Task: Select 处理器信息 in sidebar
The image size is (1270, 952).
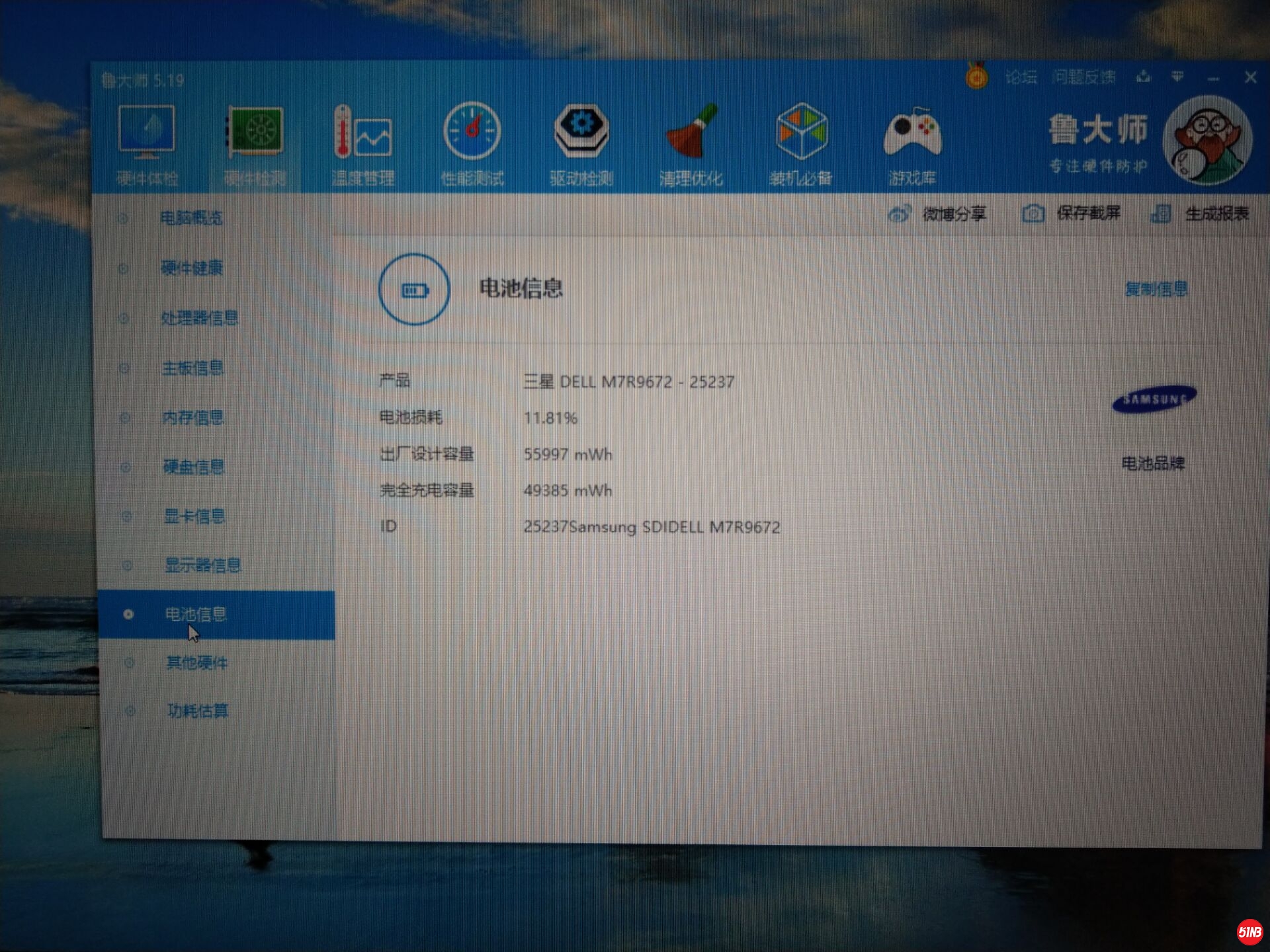Action: (x=199, y=318)
